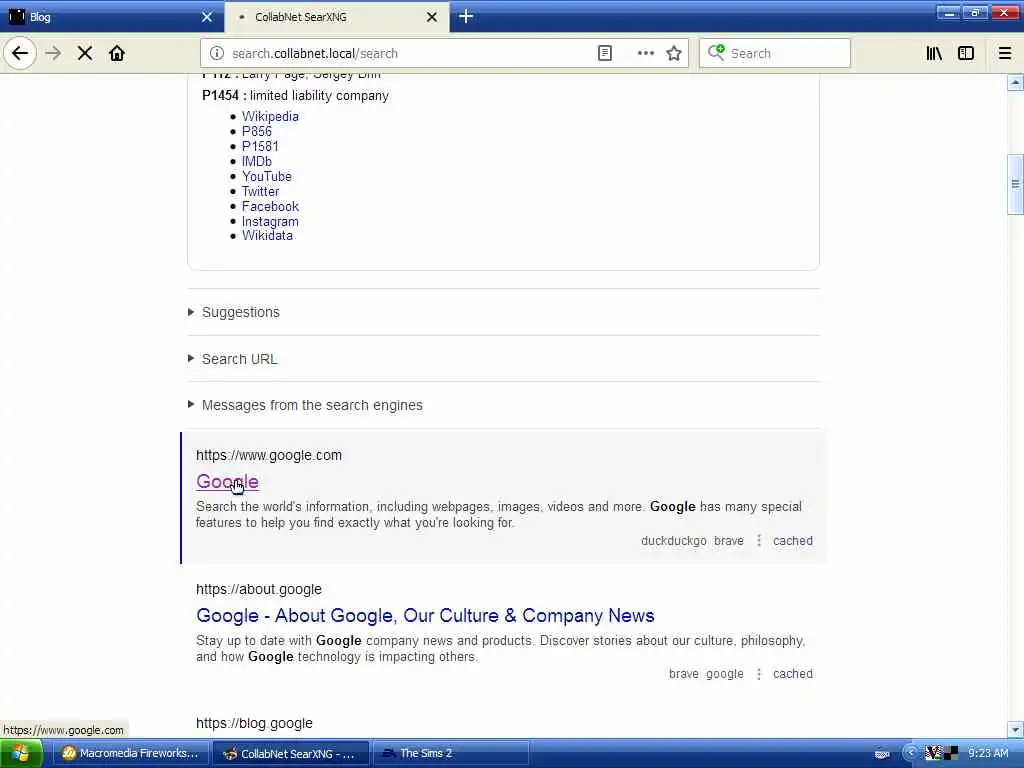Click cached link for about.google result
The width and height of the screenshot is (1024, 768).
[x=793, y=674]
